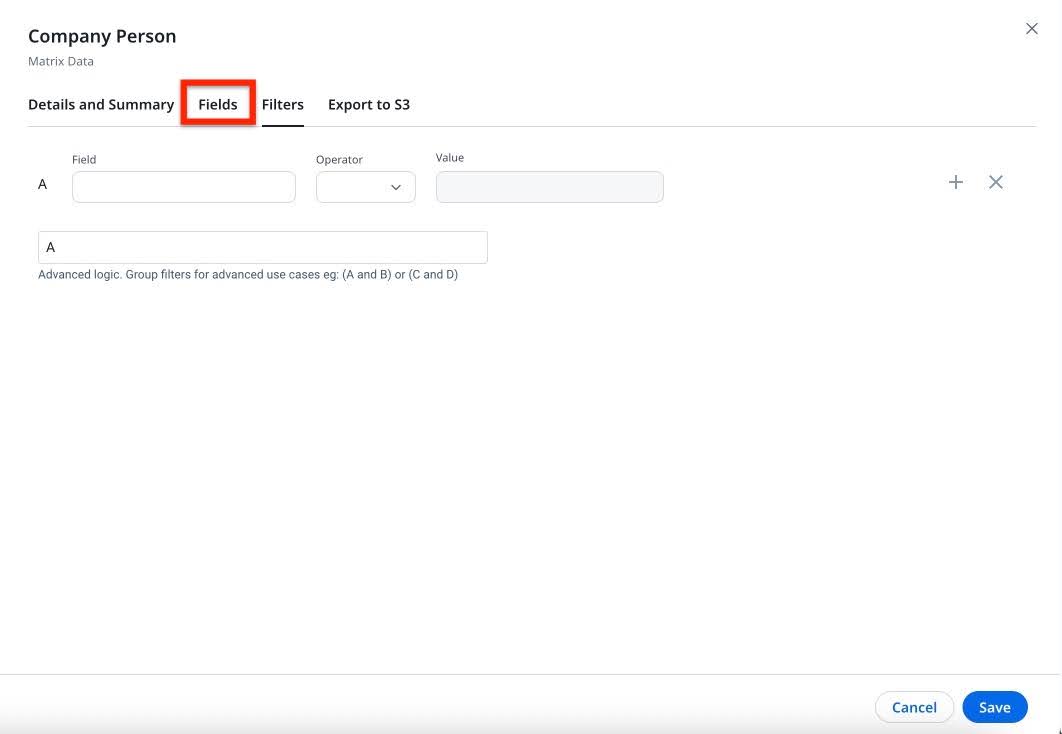
Task: Click the Field label
Action: (84, 160)
